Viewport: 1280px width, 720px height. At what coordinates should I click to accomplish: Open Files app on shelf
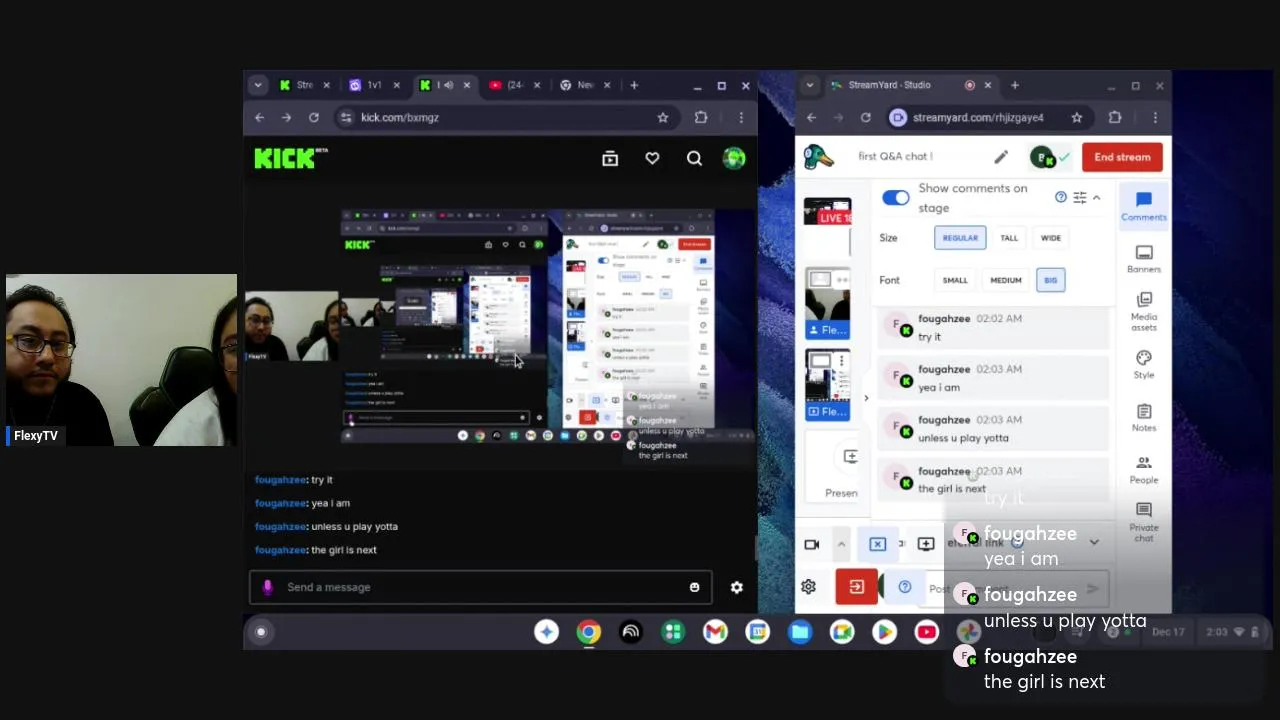[x=800, y=631]
